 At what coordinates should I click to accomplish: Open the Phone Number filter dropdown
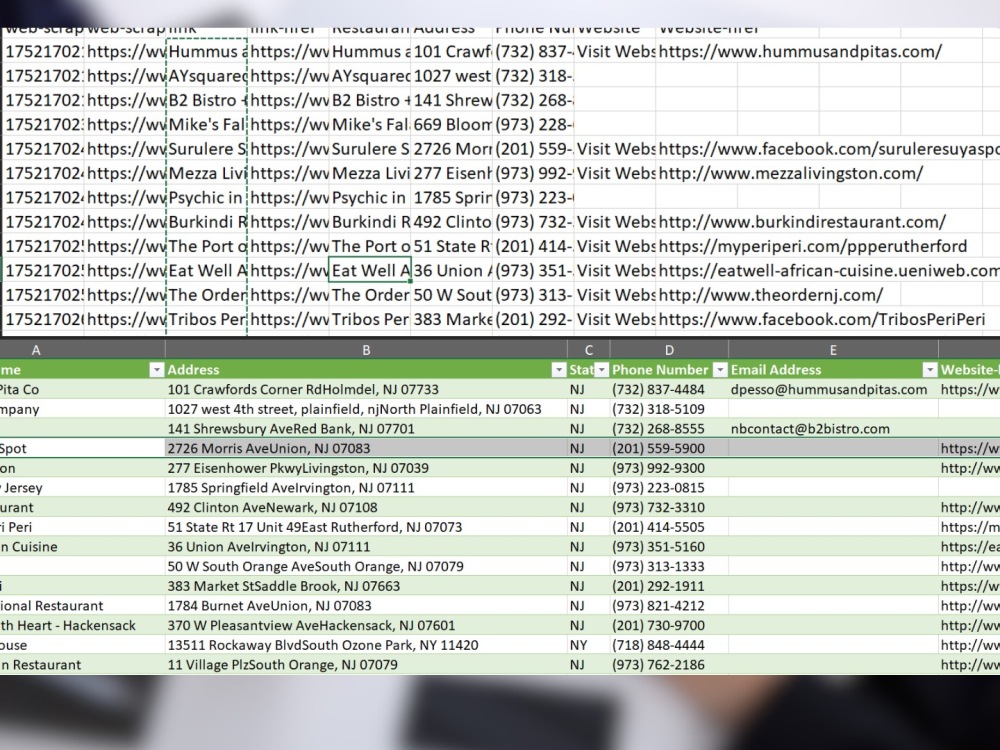click(x=720, y=370)
